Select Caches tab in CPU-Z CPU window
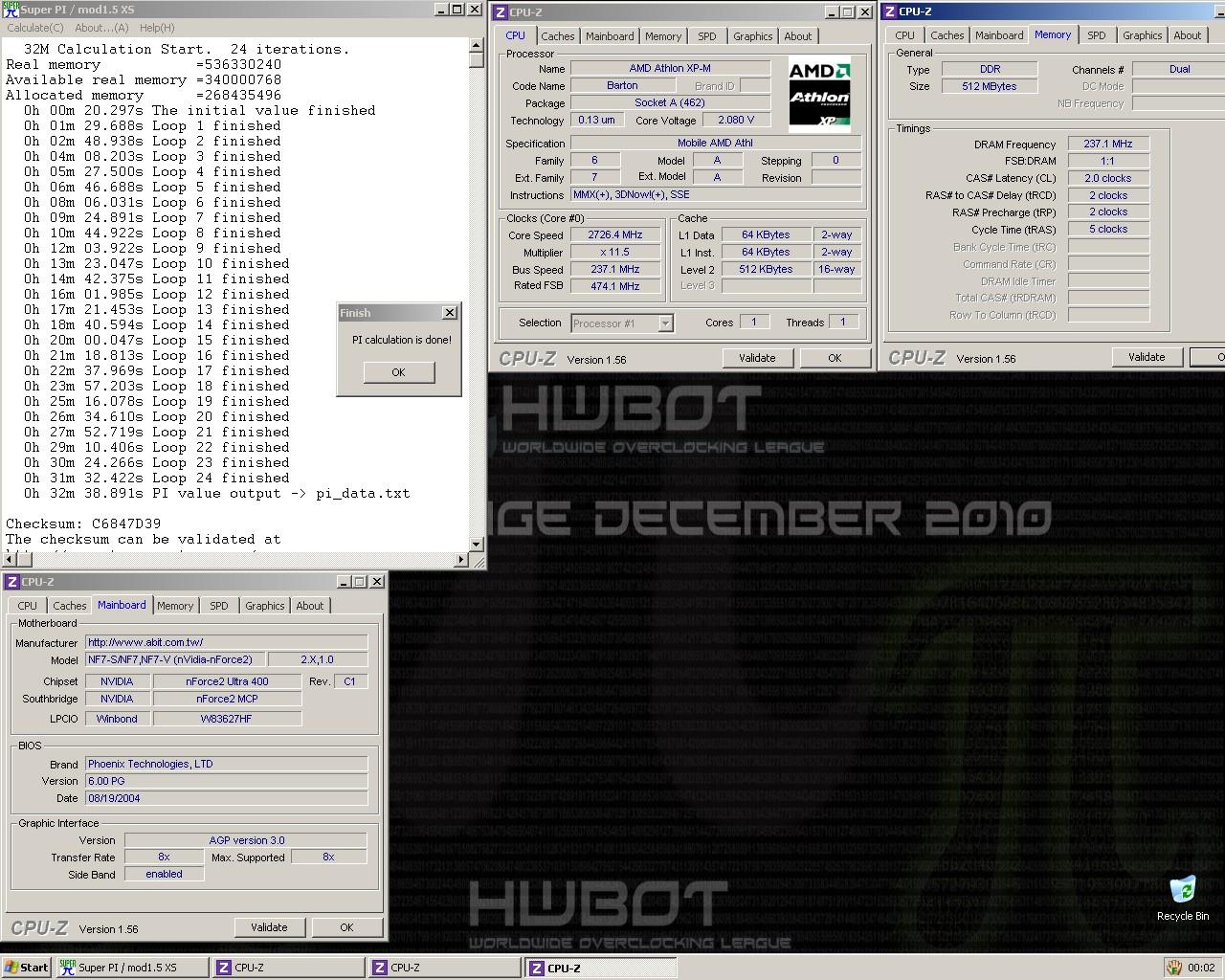Viewport: 1225px width, 980px height. tap(558, 36)
